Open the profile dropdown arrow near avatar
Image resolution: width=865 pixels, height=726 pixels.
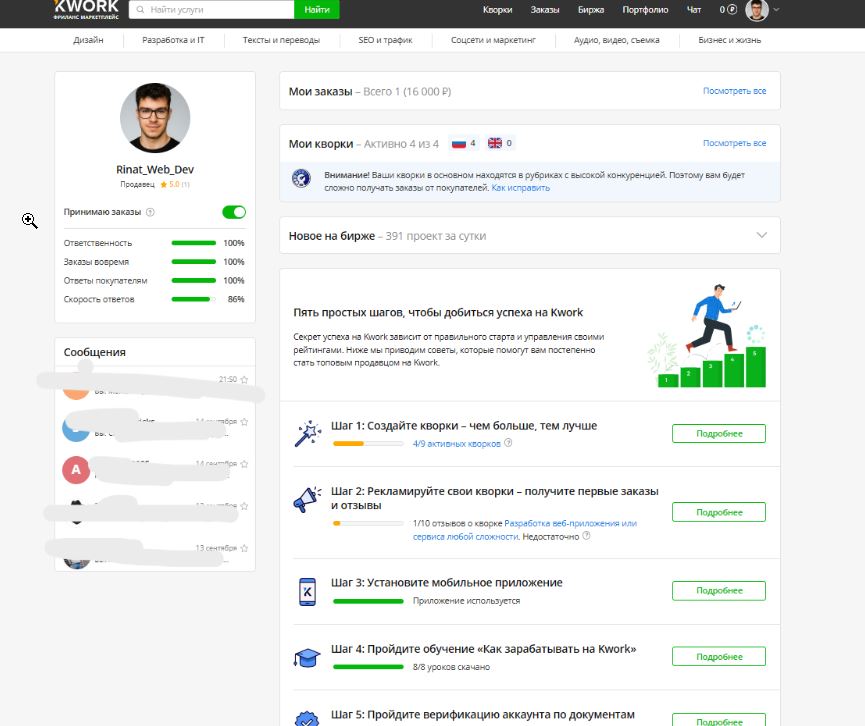[x=777, y=10]
